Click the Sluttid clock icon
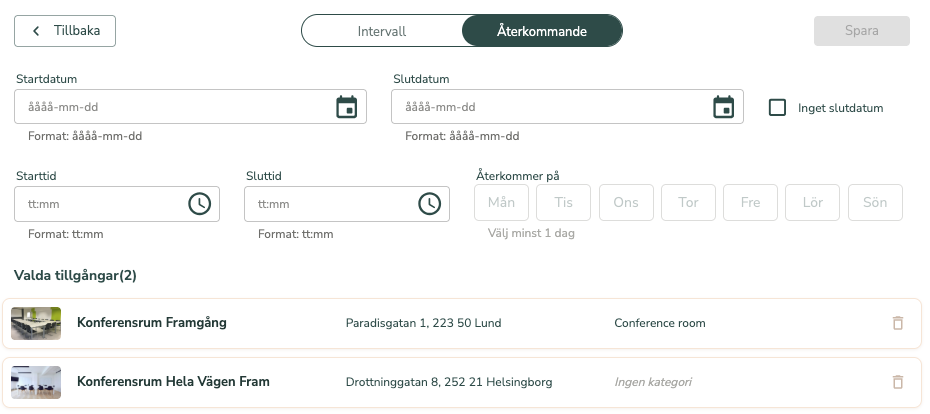Screen dimensions: 930x414 pyautogui.click(x=429, y=204)
